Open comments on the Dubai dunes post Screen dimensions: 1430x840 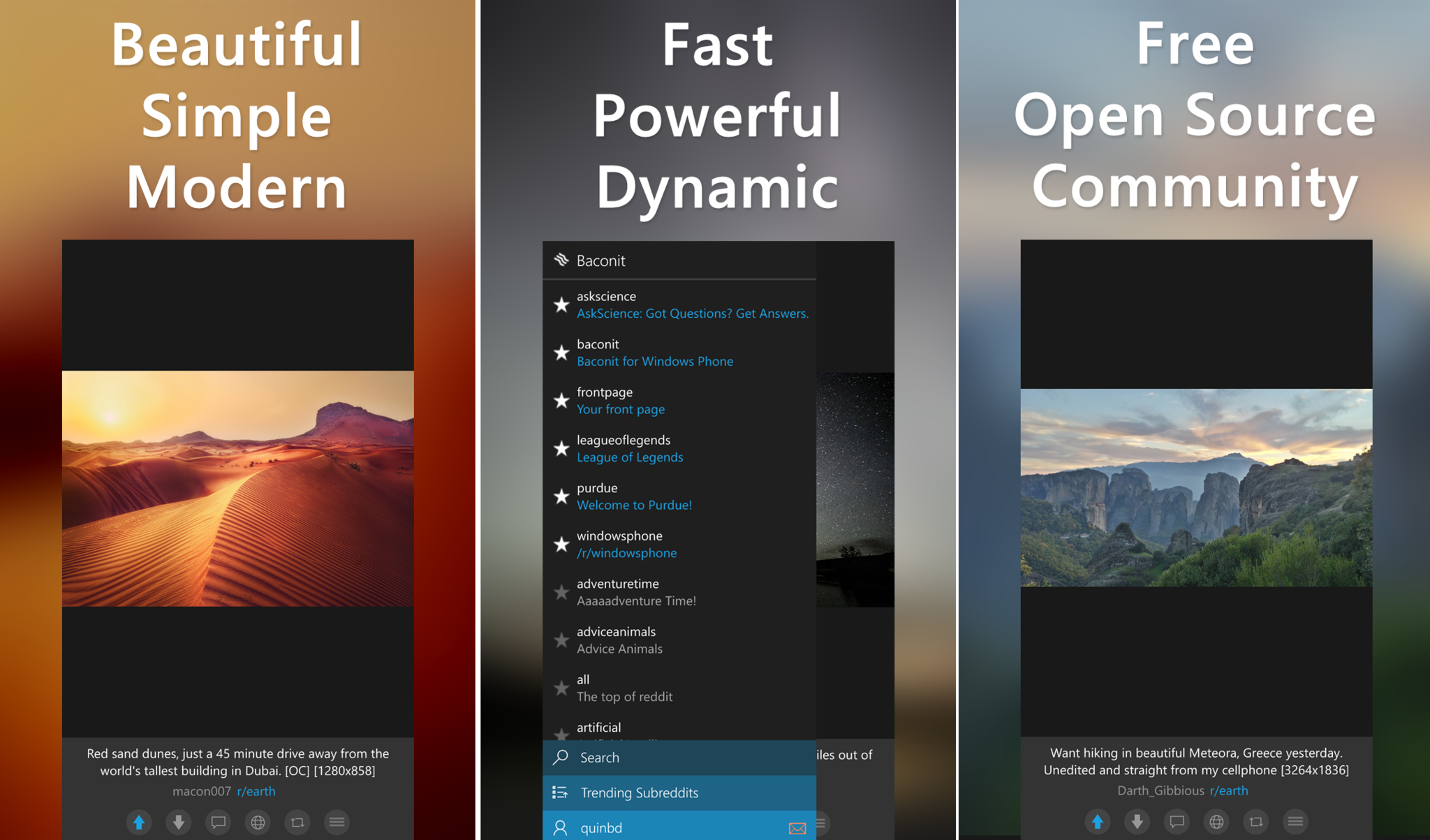coord(218,822)
